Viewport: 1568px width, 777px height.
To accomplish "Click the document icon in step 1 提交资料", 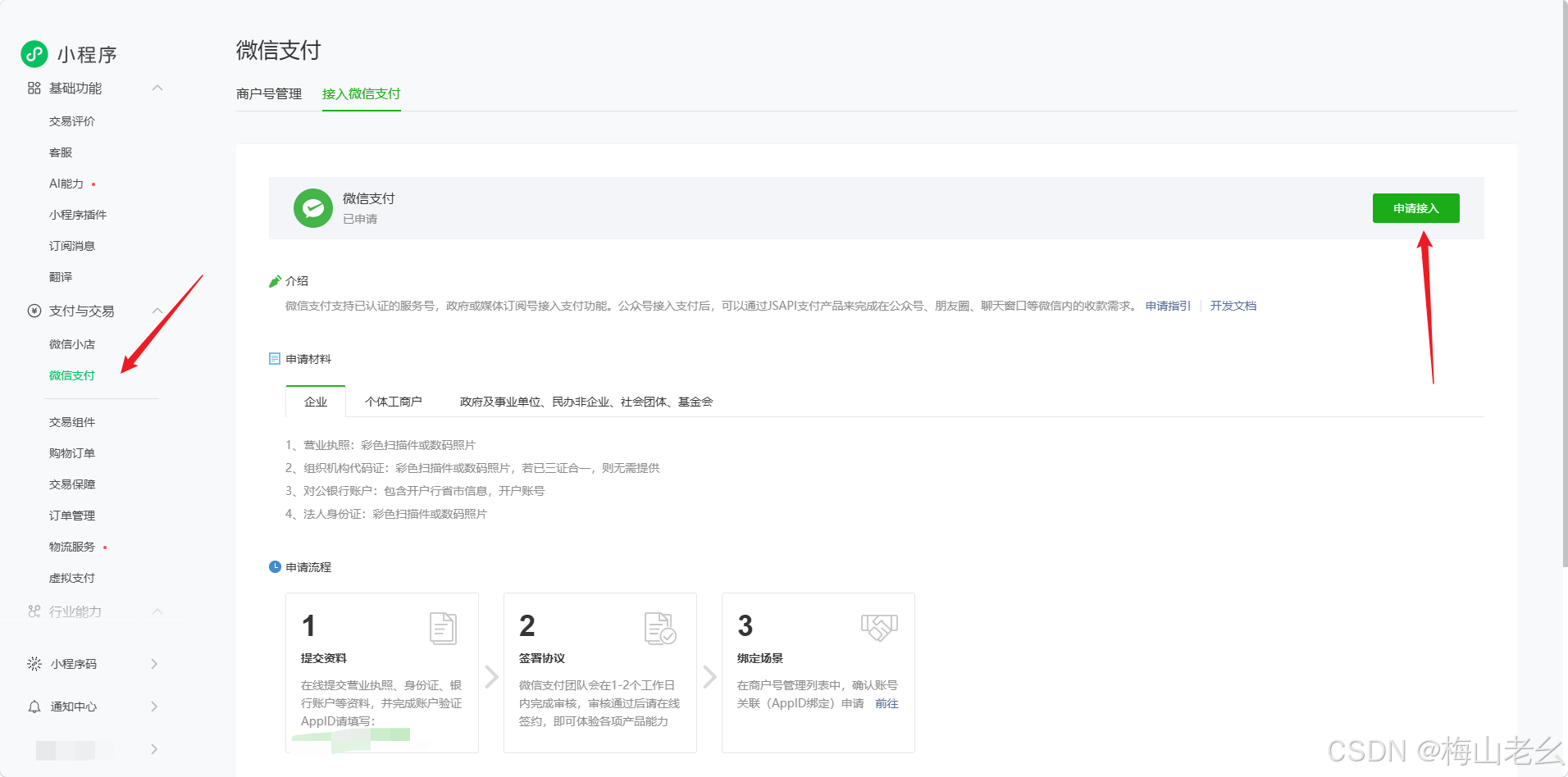I will (x=443, y=628).
